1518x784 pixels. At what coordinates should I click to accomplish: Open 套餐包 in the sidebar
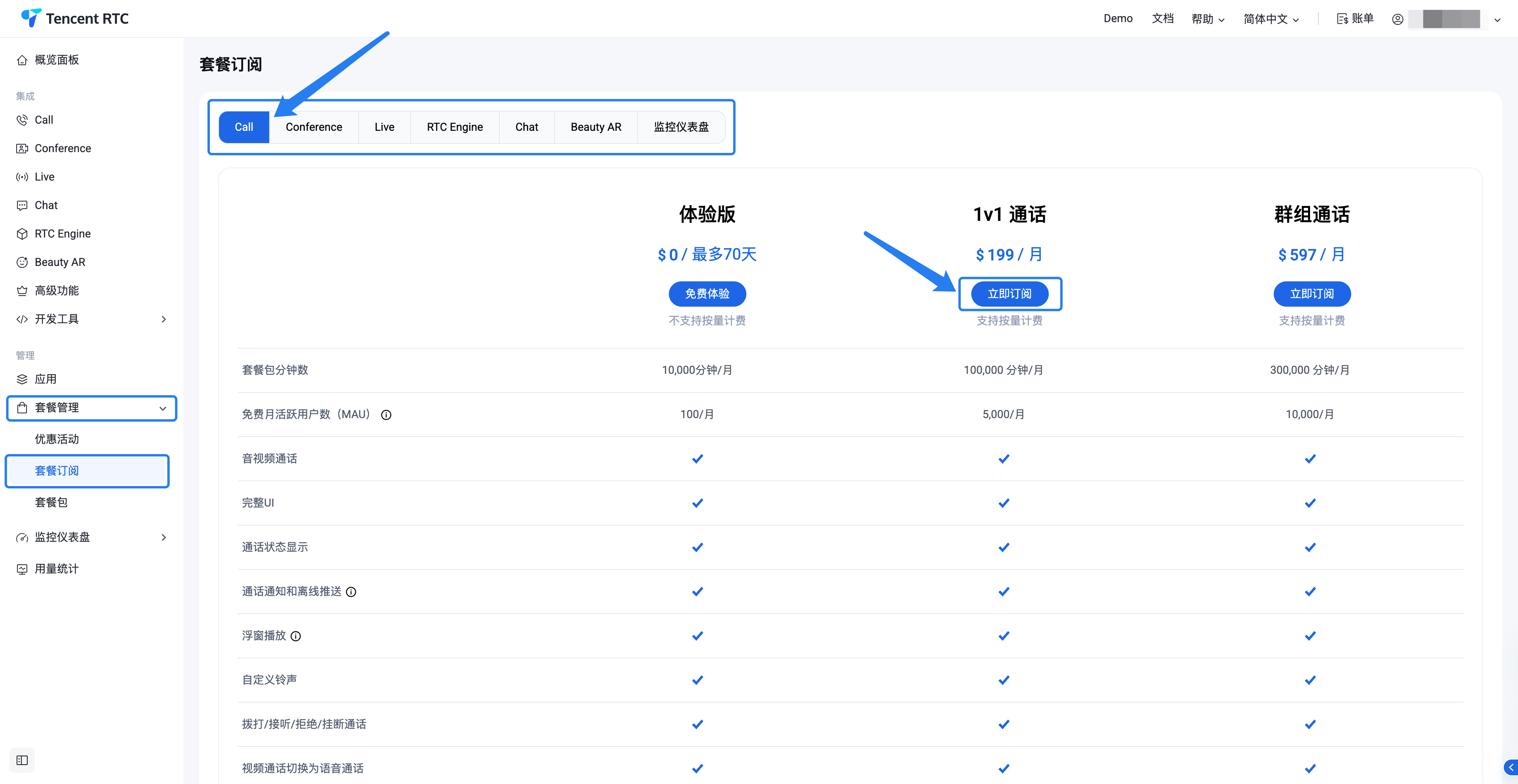[51, 502]
